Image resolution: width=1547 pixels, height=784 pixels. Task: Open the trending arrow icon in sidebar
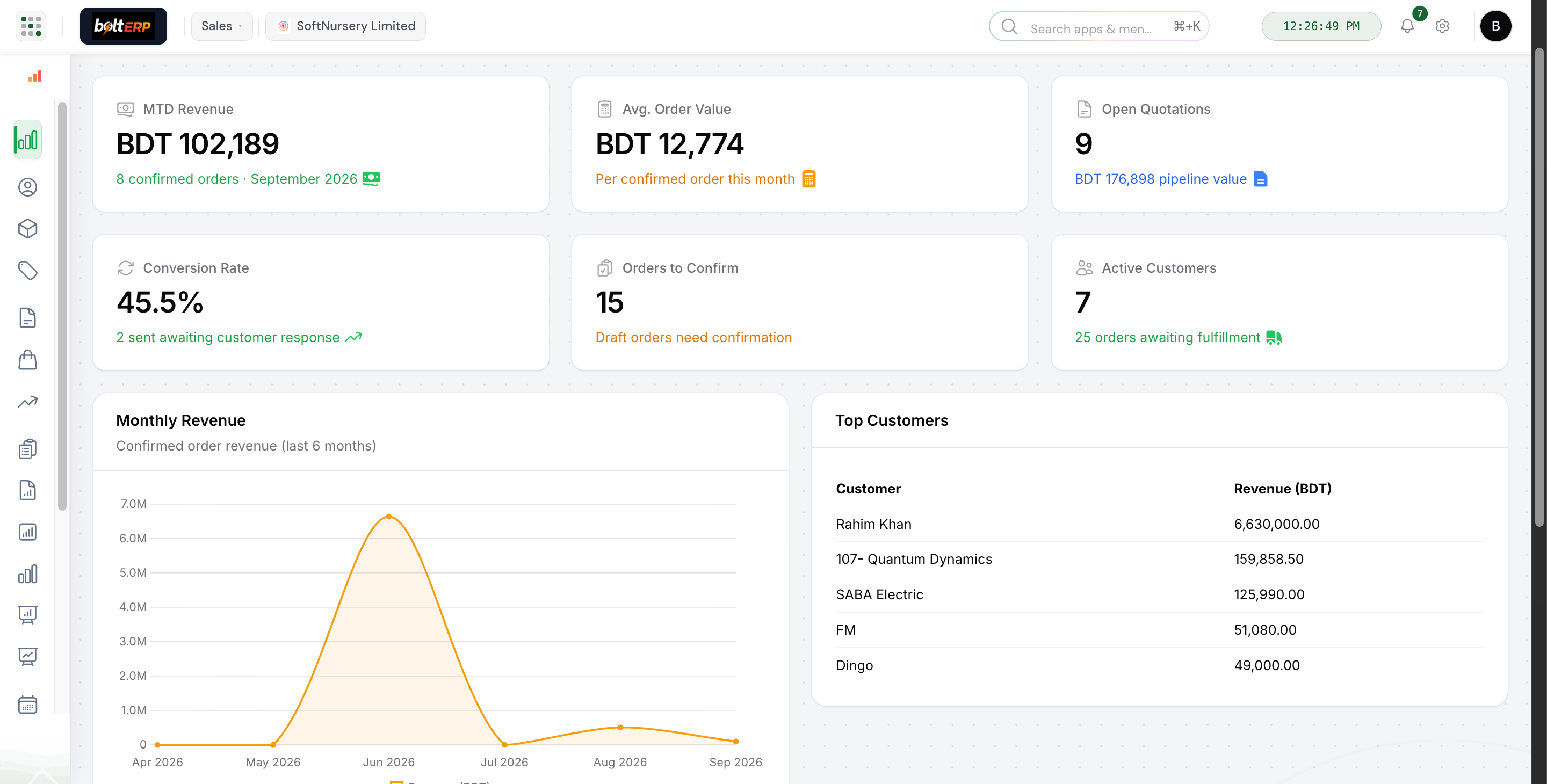(27, 402)
